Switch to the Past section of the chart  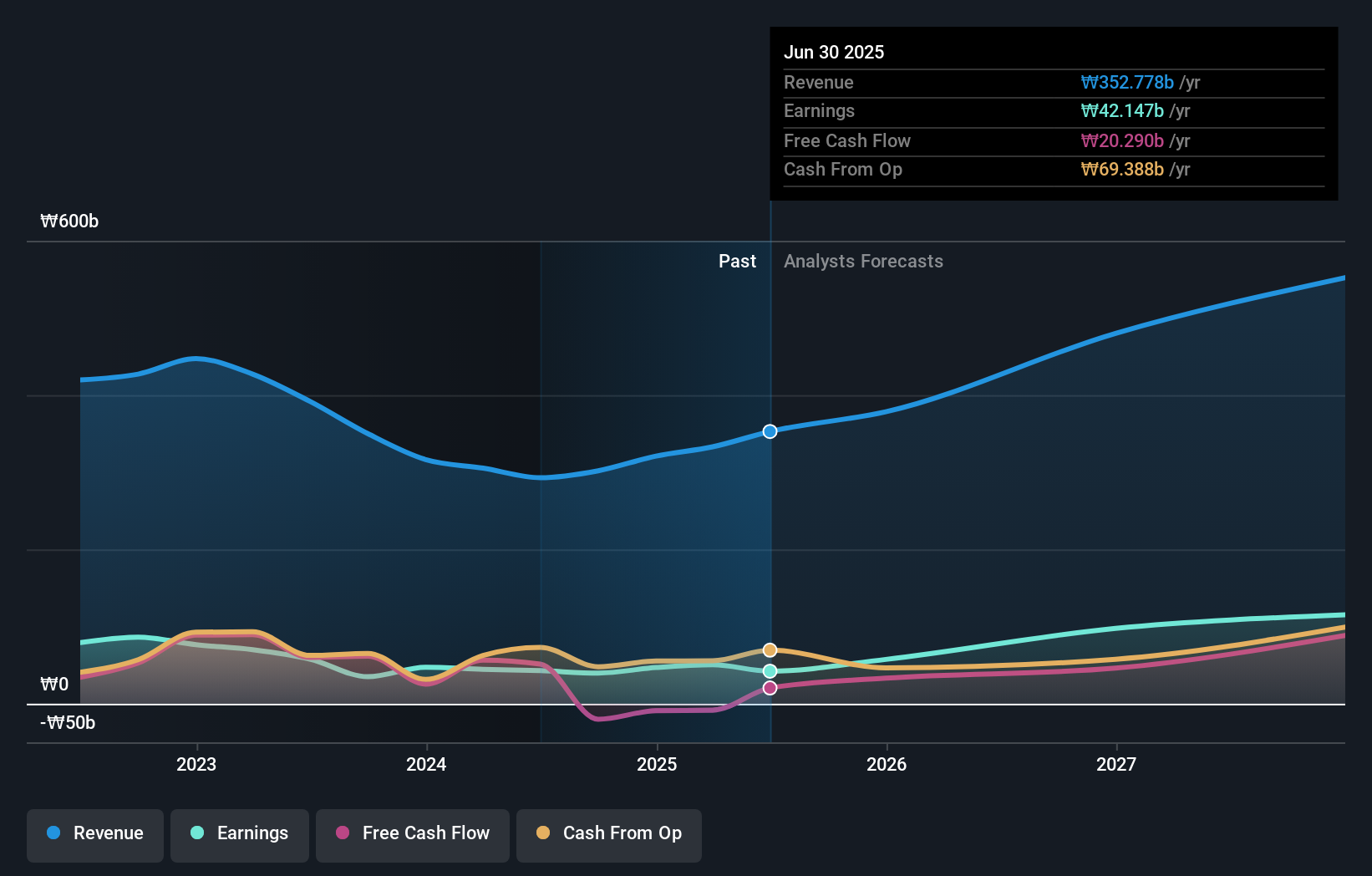pos(737,262)
